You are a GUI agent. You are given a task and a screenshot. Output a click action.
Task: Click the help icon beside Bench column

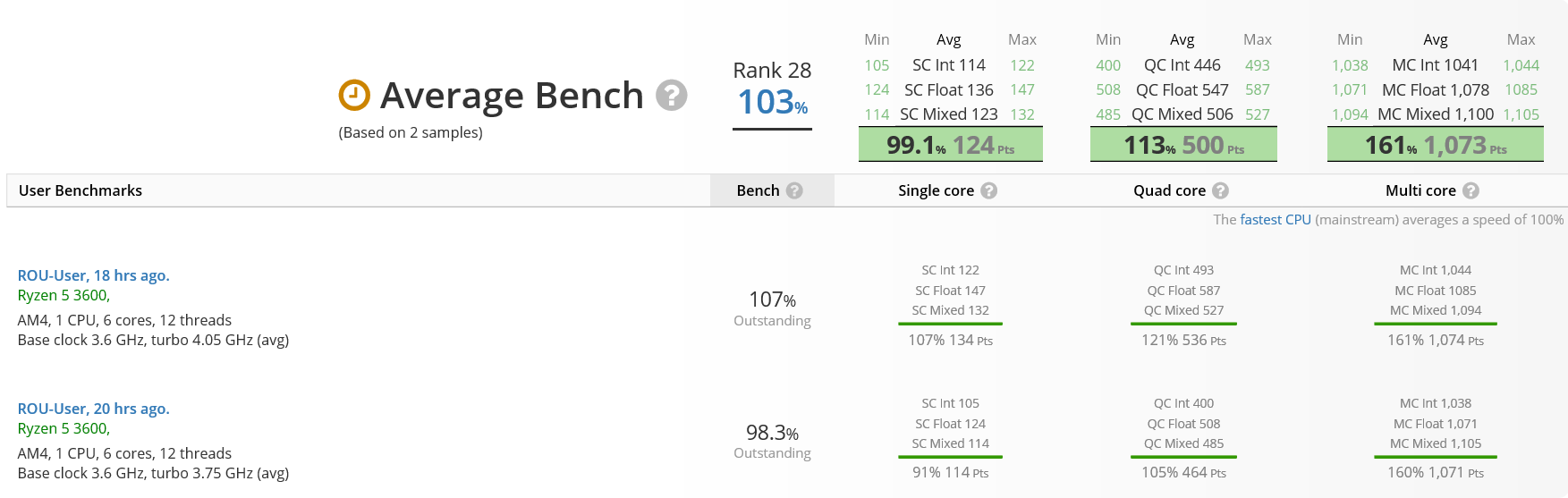[794, 190]
